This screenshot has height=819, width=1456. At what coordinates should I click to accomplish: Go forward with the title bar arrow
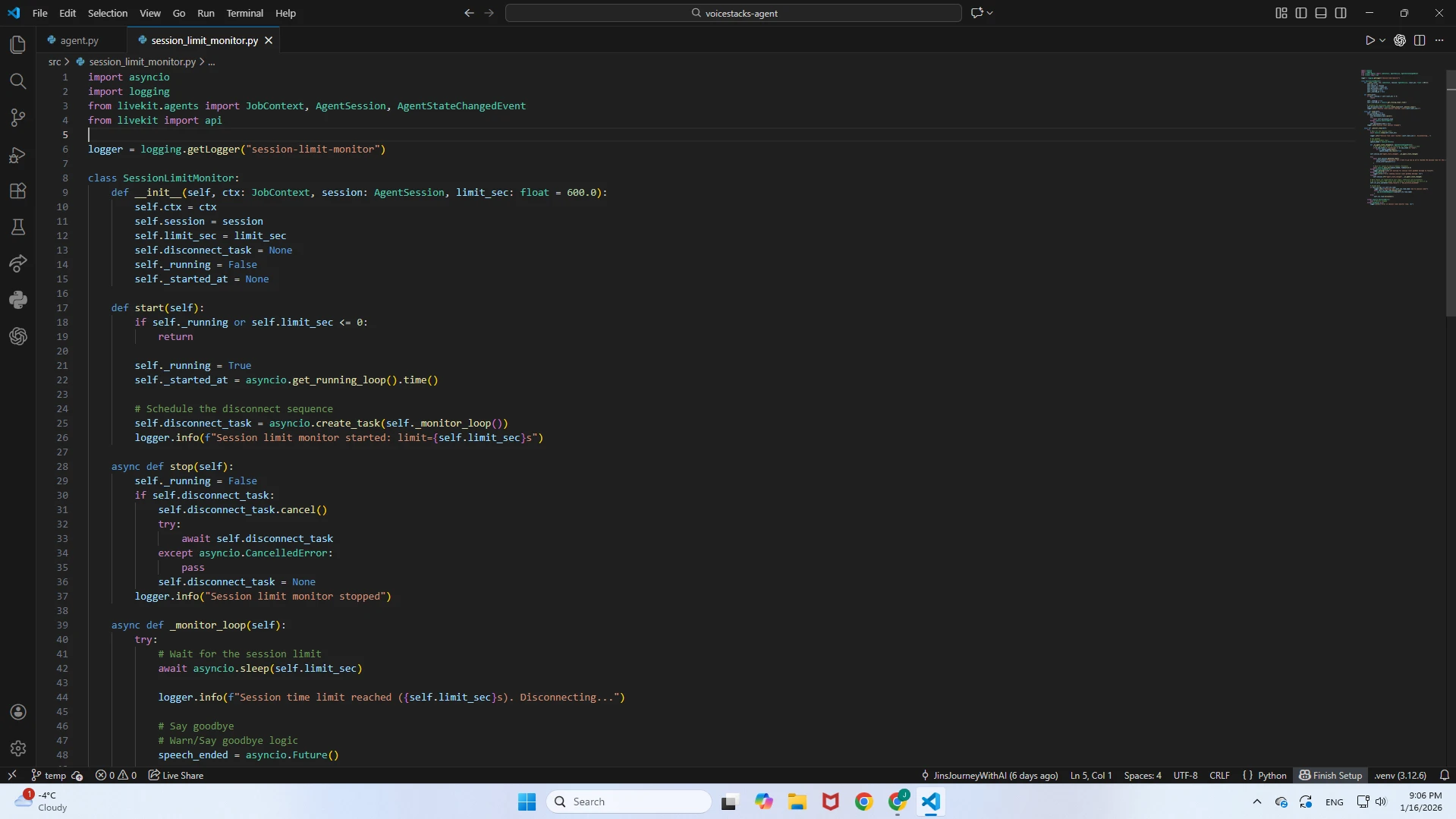click(x=489, y=13)
